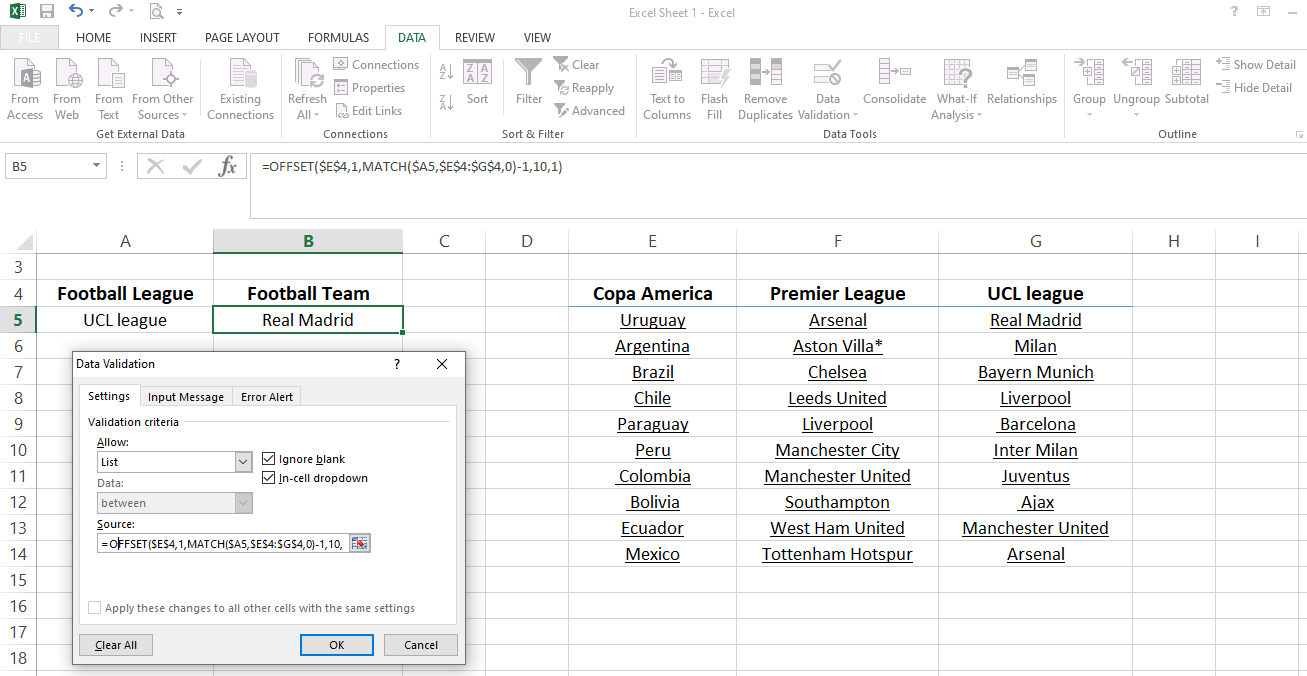Click the Consolidate icon
Screen dimensions: 1307x676
tap(894, 76)
